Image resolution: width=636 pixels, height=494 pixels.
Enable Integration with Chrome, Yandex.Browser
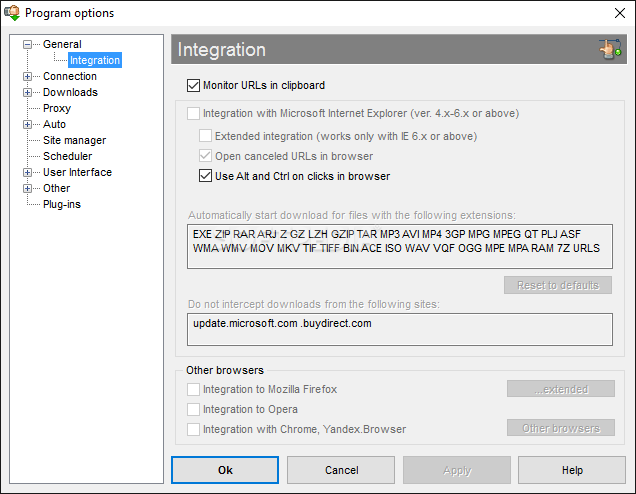point(193,429)
